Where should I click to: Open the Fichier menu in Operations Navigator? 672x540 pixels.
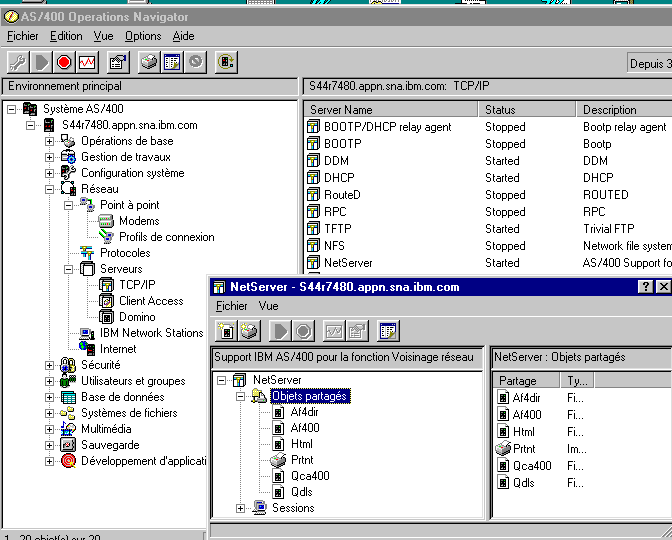pyautogui.click(x=23, y=36)
